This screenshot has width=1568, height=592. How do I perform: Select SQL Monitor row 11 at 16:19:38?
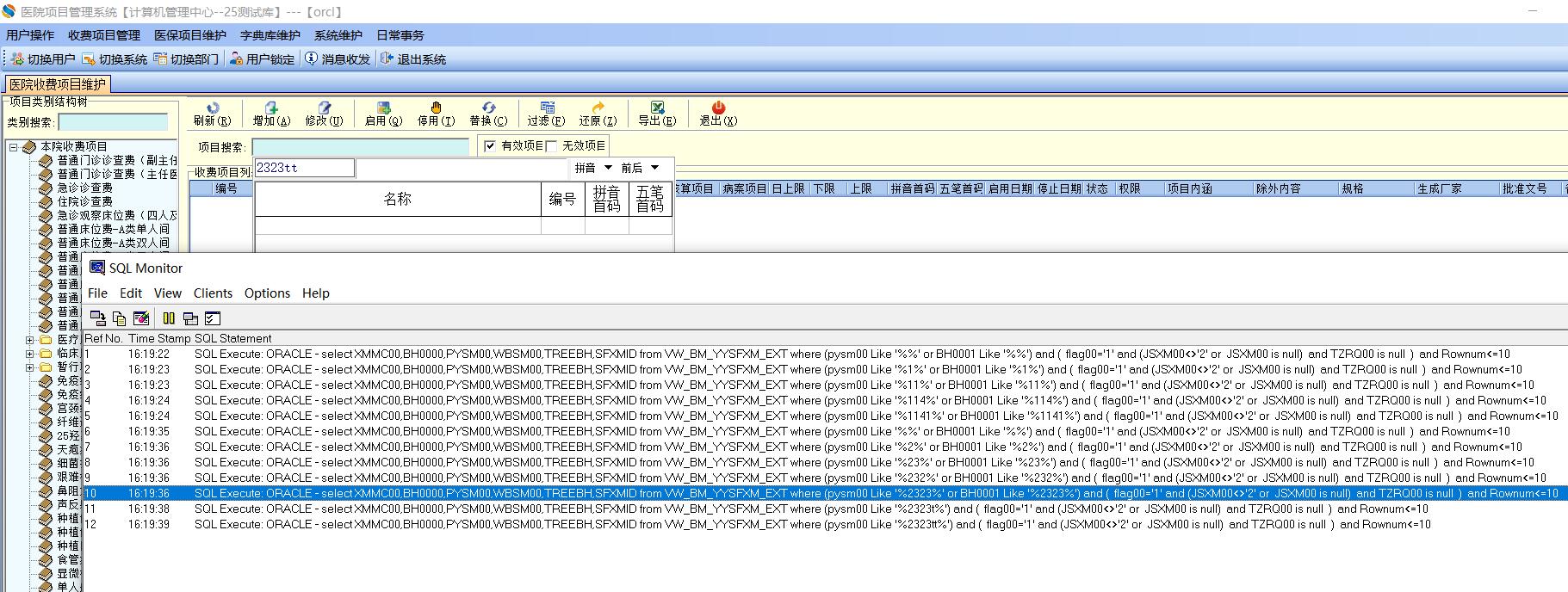(x=825, y=509)
